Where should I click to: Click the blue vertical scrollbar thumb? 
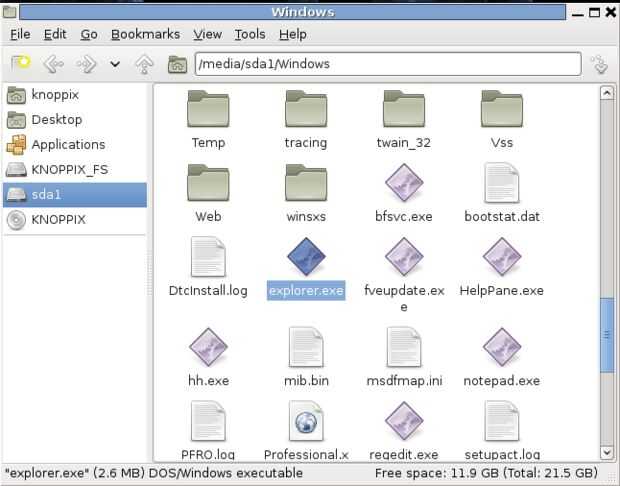tap(607, 335)
